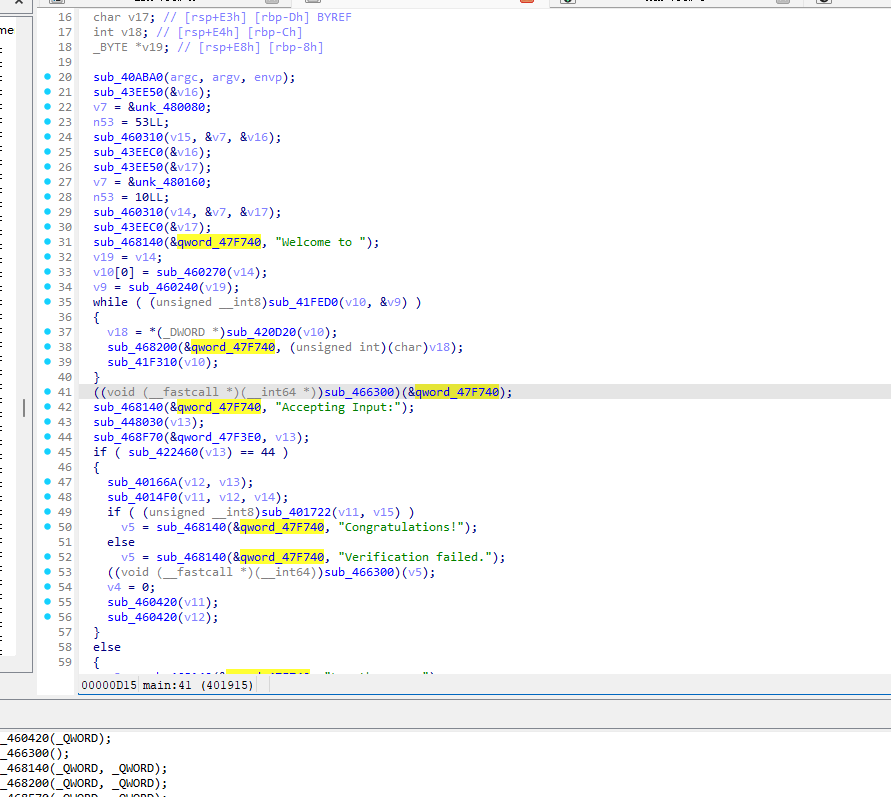Screen dimensions: 891x797
Task: Click the main:41 (401915) status text
Action: [x=197, y=684]
